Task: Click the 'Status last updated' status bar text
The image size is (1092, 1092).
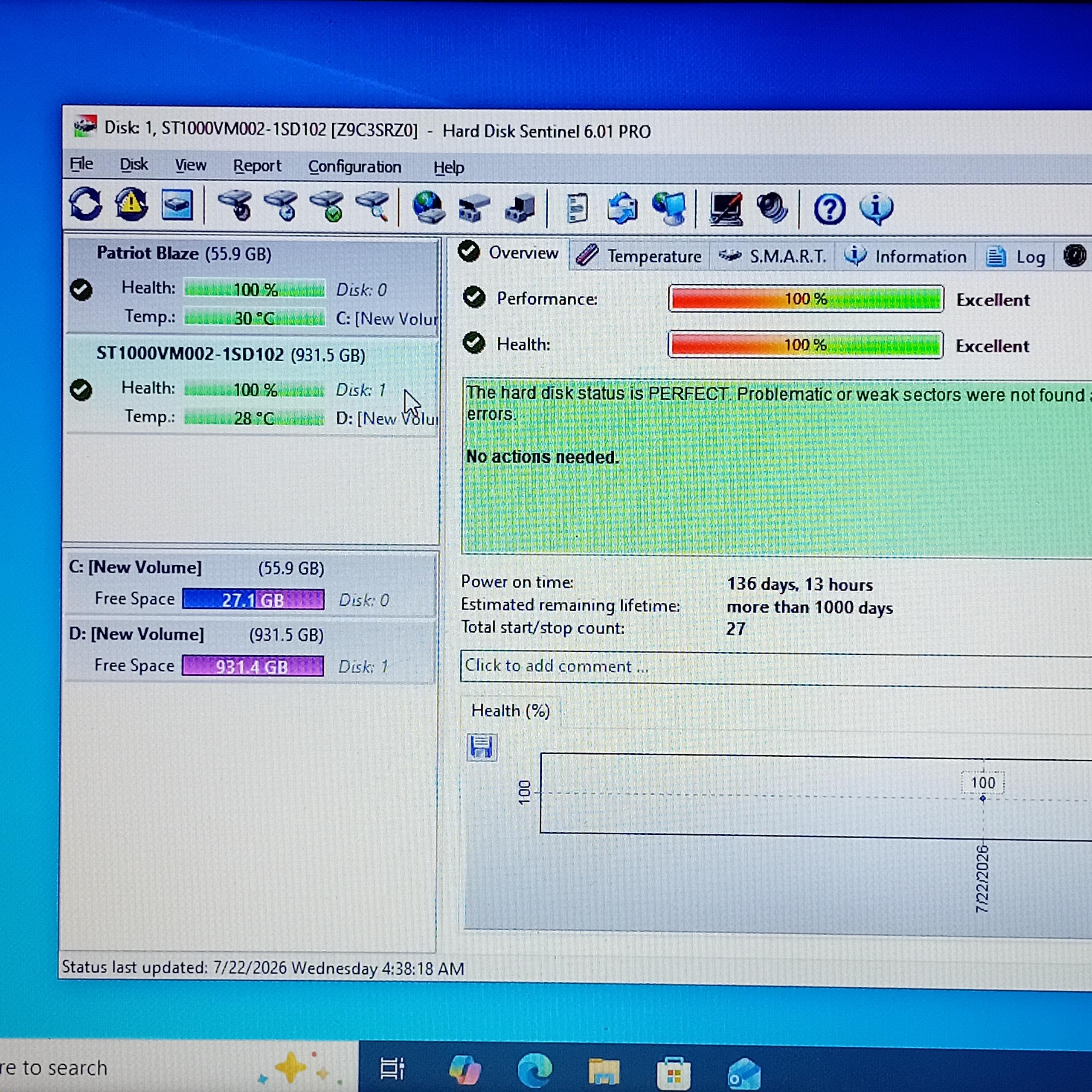Action: click(x=263, y=967)
